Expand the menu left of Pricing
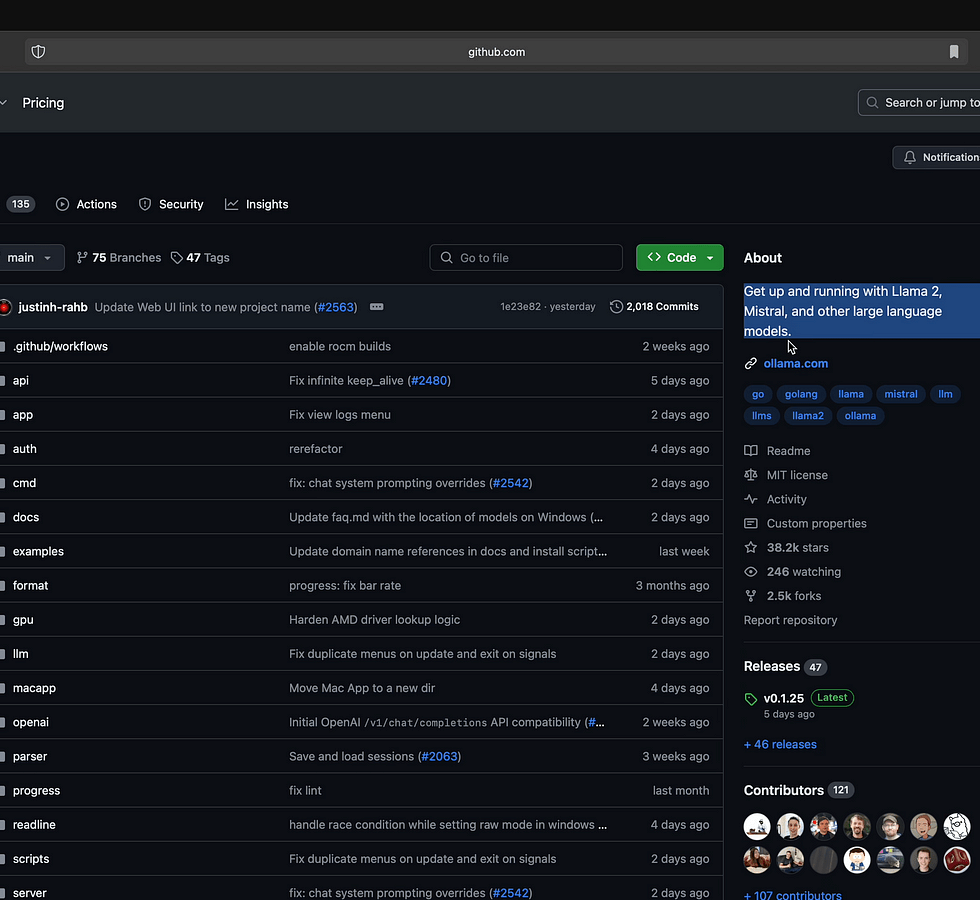The height and width of the screenshot is (900, 980). [4, 103]
